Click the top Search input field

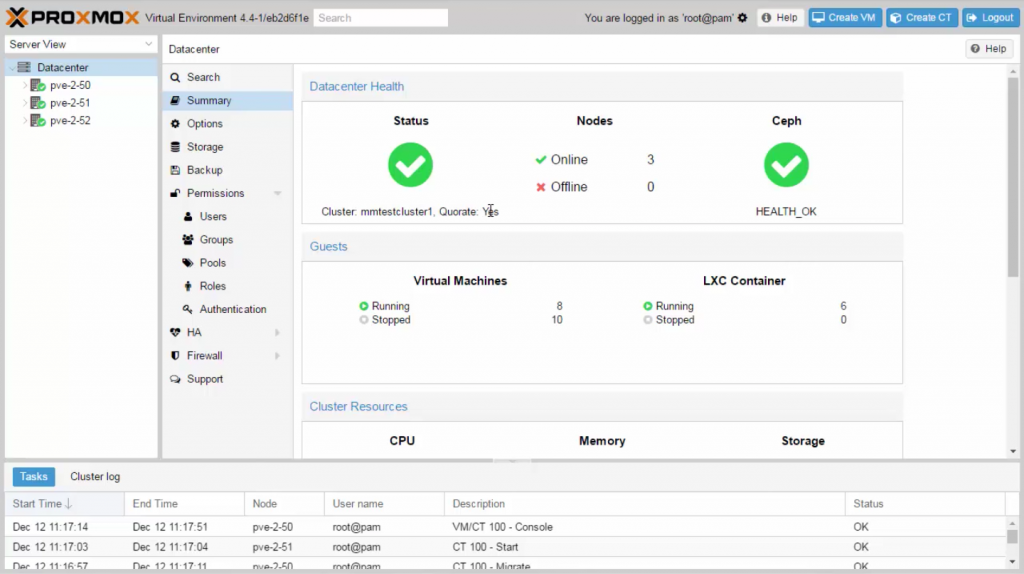point(380,18)
